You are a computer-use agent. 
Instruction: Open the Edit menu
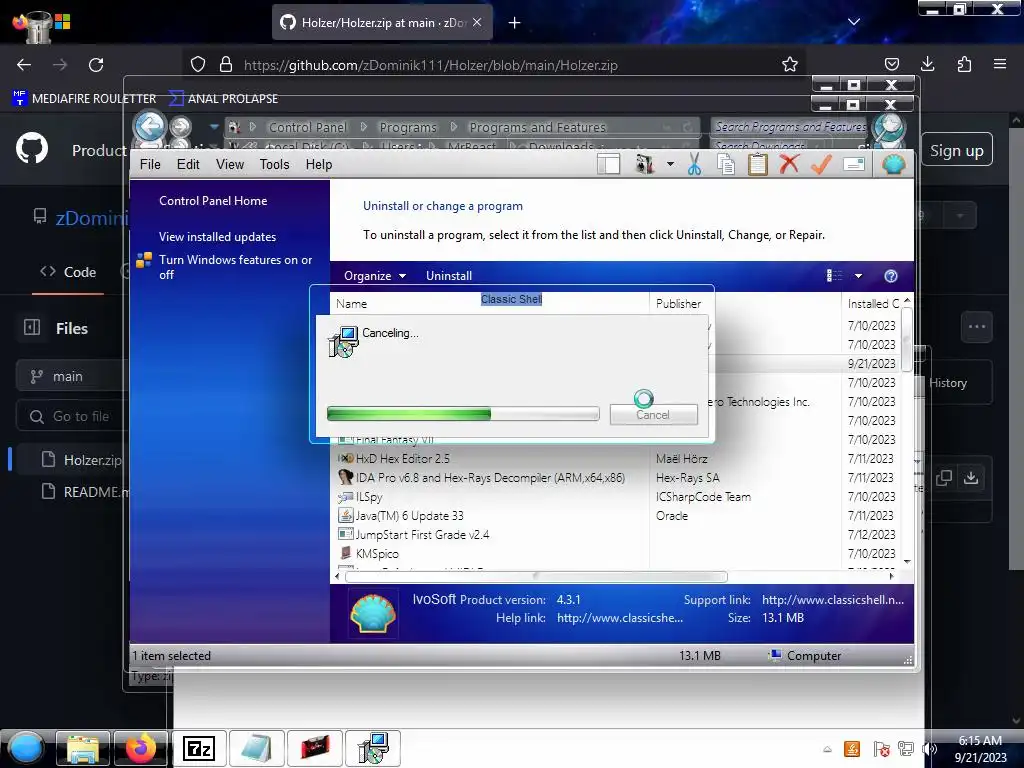pos(188,165)
